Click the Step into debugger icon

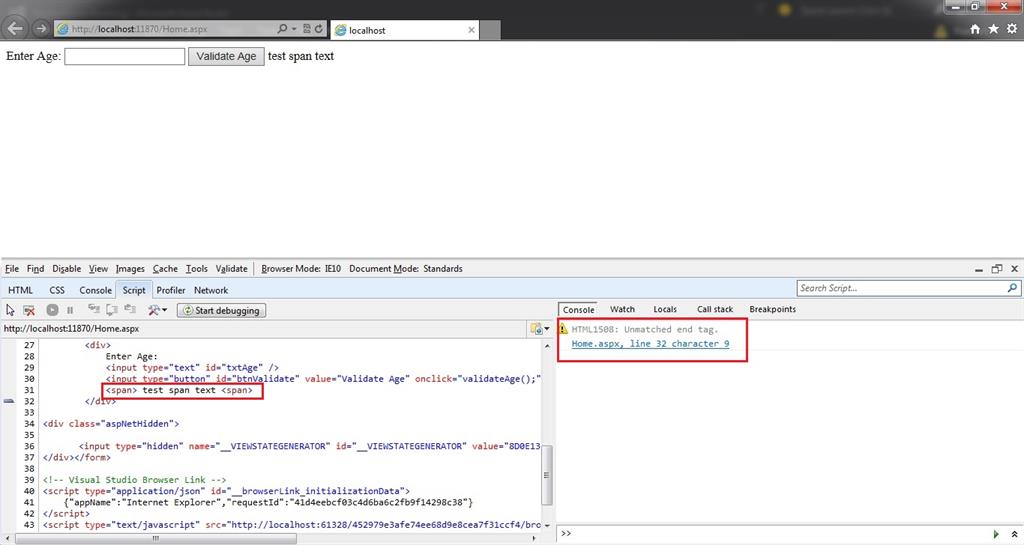(94, 309)
